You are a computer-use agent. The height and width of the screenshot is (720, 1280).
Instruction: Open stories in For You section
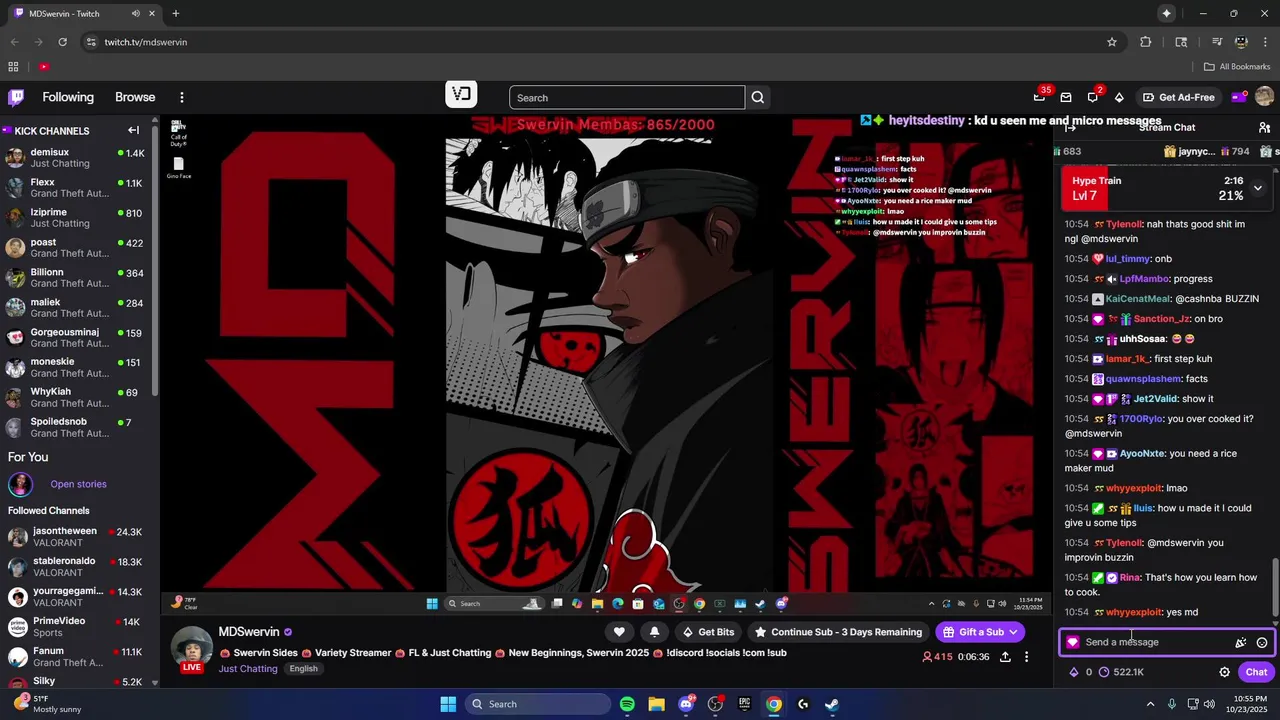click(x=78, y=484)
